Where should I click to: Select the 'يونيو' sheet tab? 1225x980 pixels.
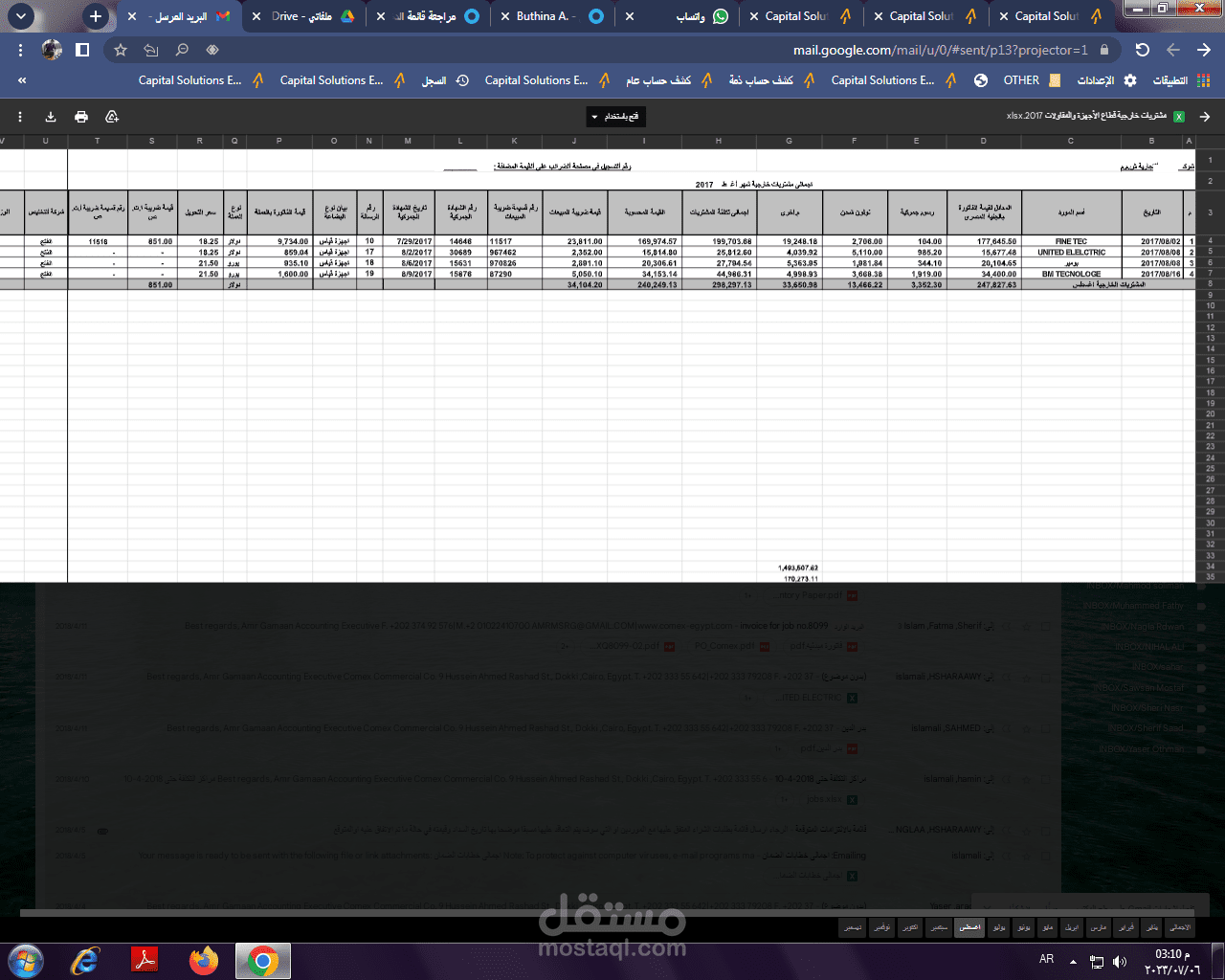point(1024,927)
